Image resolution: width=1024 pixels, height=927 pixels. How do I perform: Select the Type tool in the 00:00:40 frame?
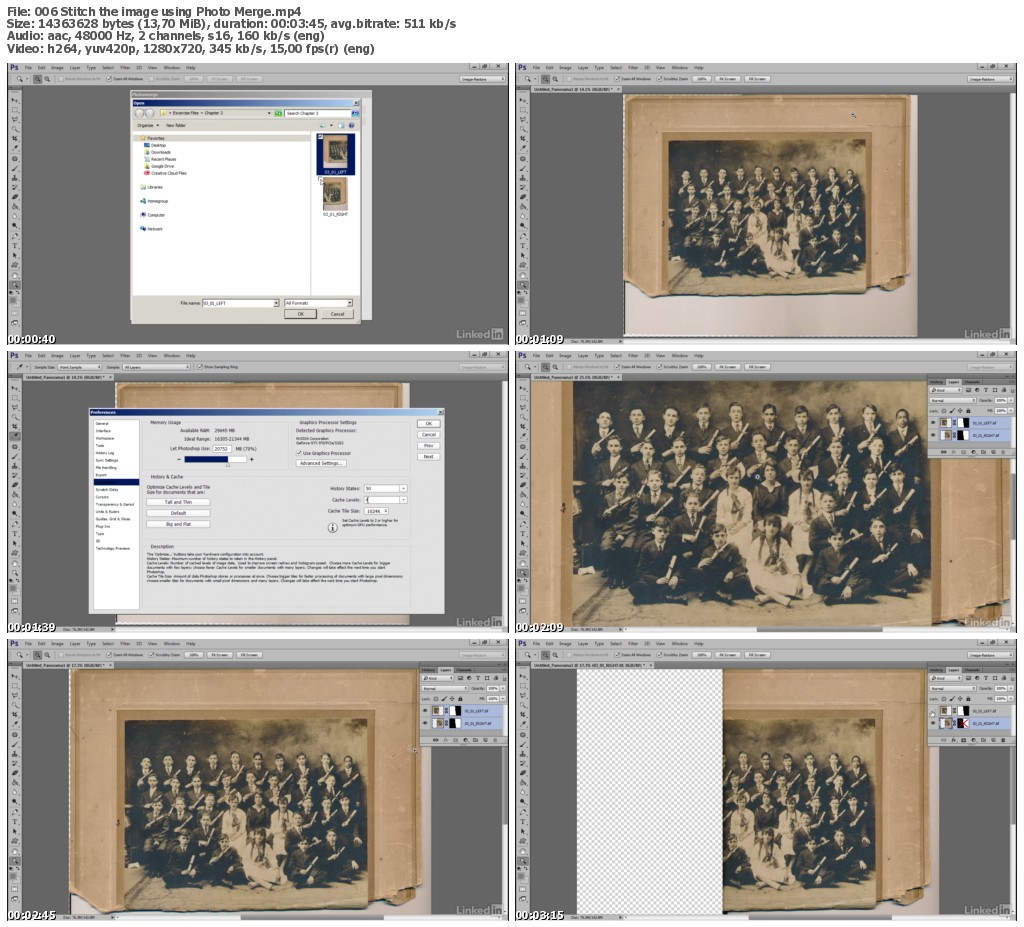[14, 246]
